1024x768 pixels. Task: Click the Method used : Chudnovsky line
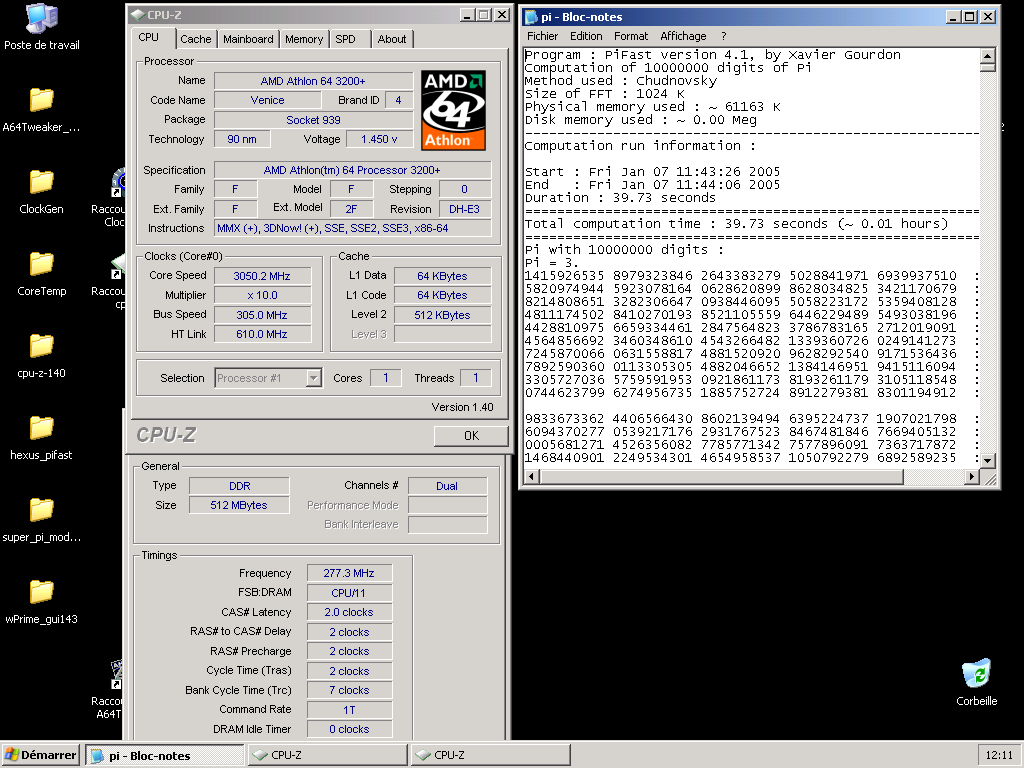pos(621,81)
